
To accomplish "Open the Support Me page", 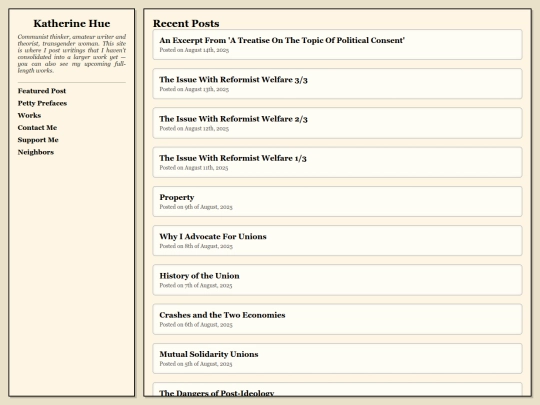I will point(38,140).
